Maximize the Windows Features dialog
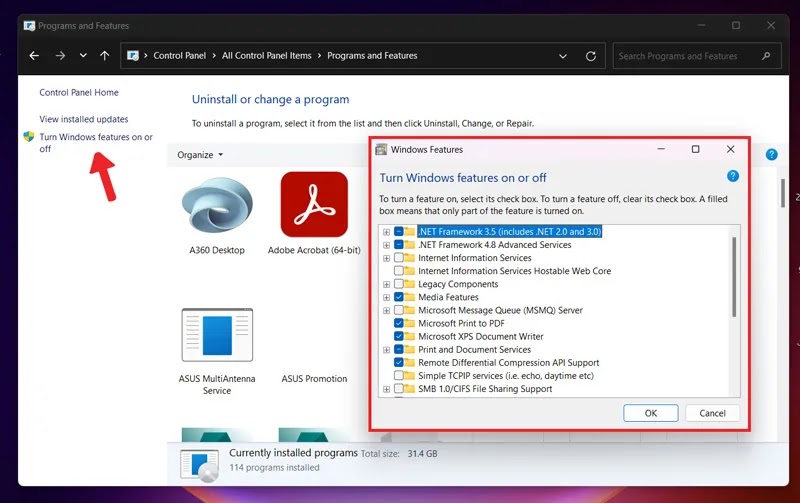 [695, 149]
